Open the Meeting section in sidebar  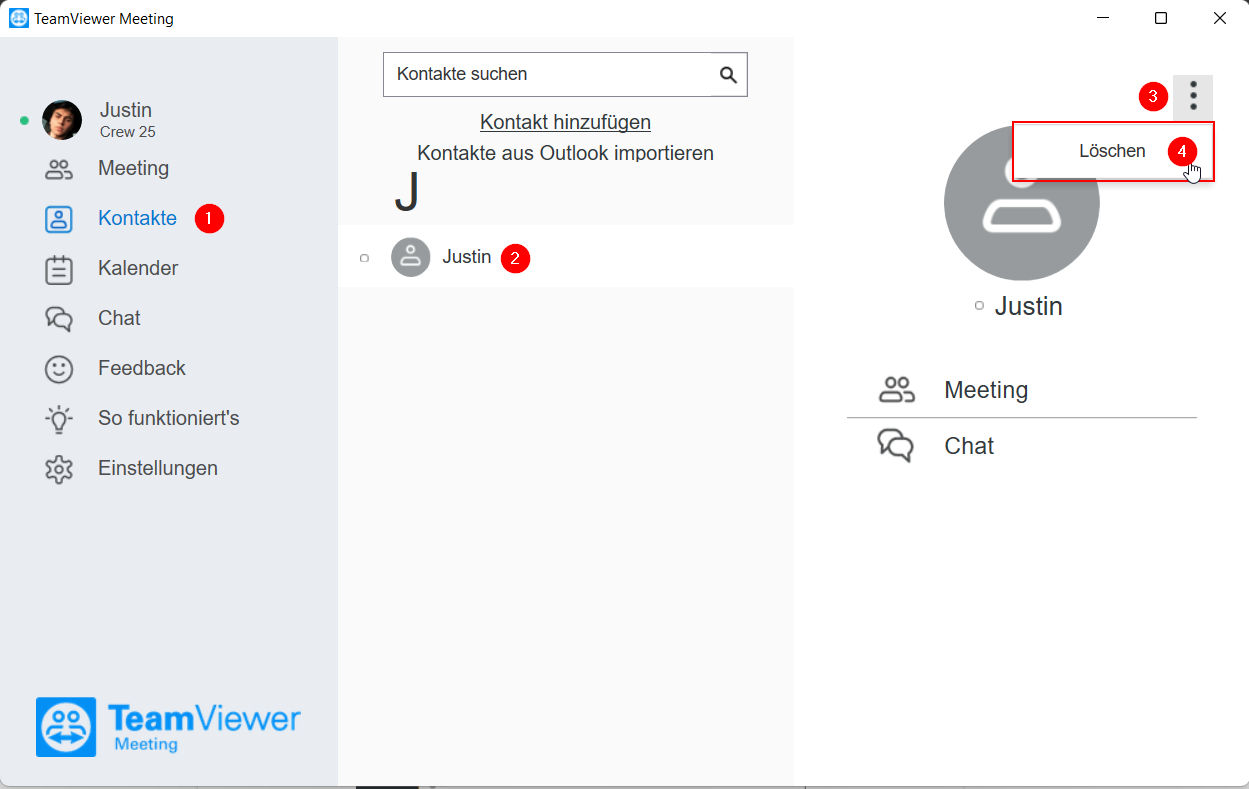[107, 169]
